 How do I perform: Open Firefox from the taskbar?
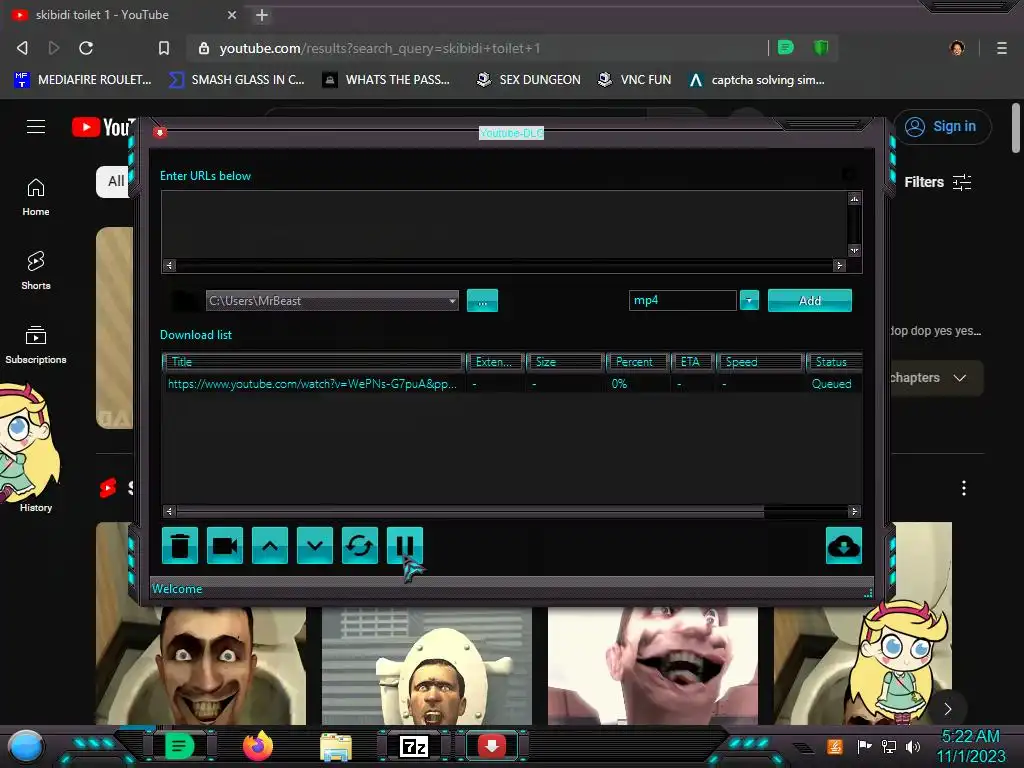tap(258, 746)
